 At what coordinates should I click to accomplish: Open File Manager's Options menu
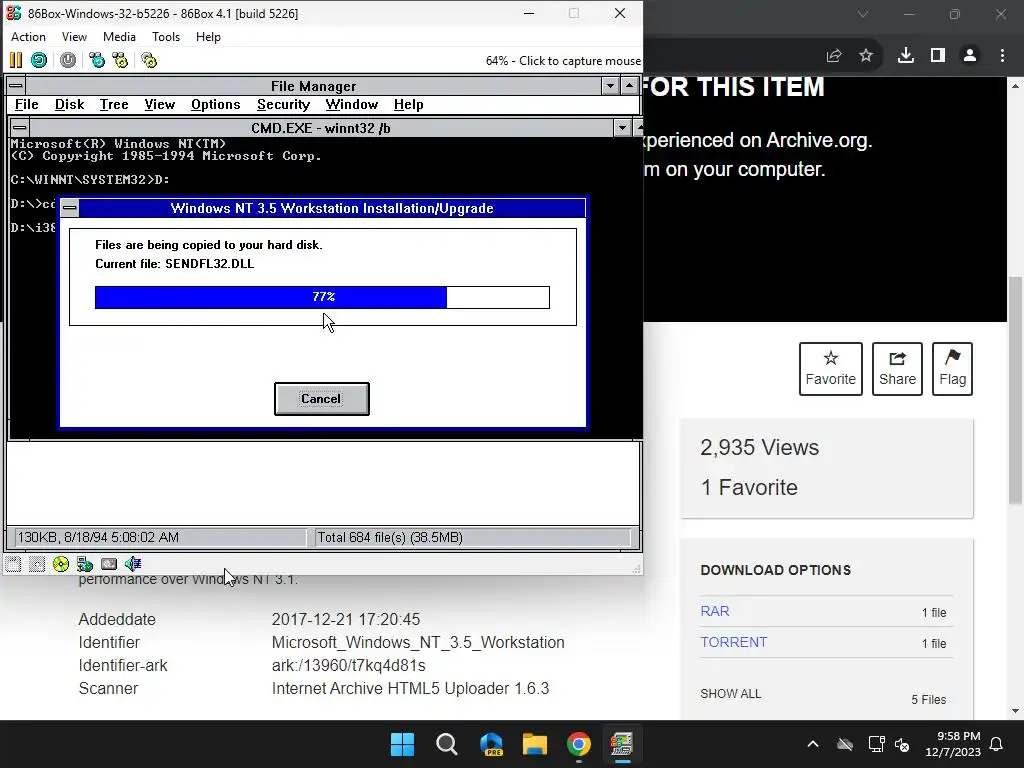(x=216, y=105)
